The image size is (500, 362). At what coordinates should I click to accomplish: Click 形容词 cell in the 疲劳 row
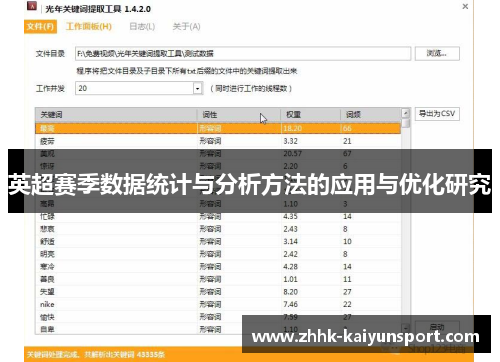click(x=210, y=141)
